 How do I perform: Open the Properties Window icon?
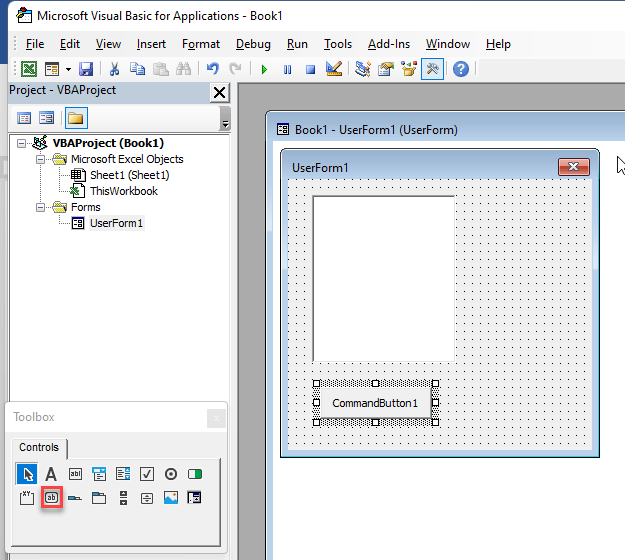click(386, 69)
